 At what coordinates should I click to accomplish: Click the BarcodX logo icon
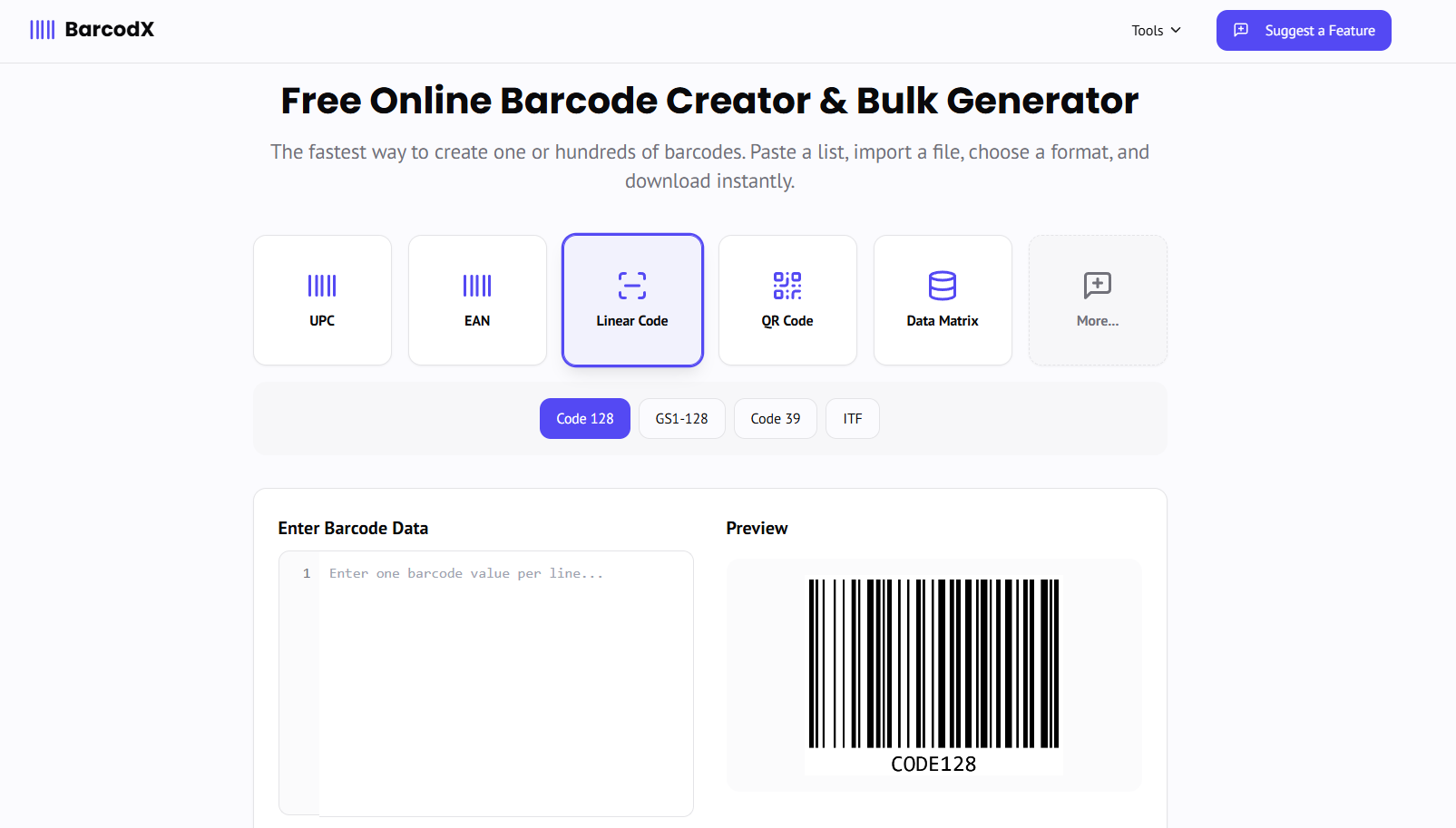coord(42,29)
